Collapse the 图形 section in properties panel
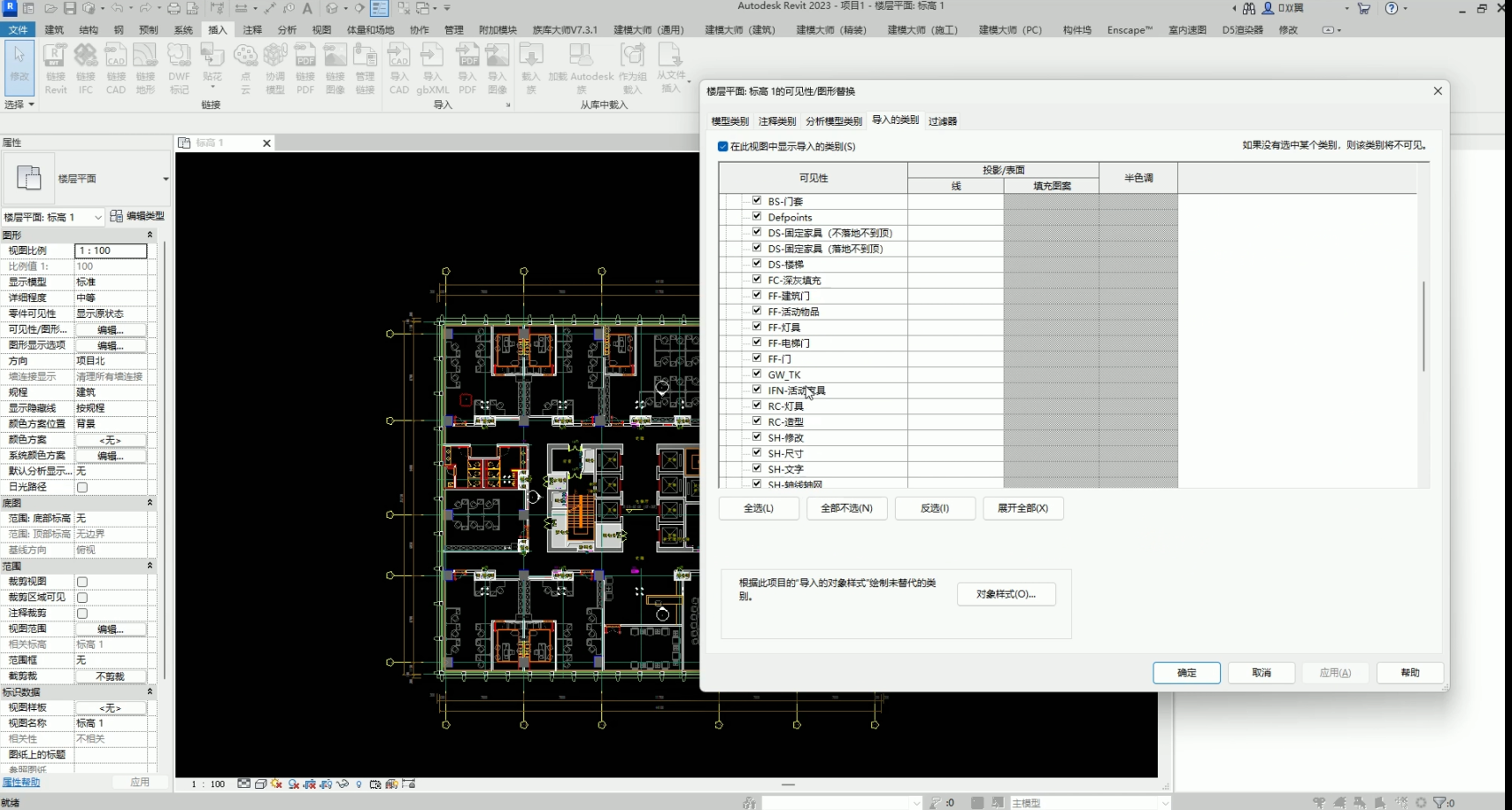 pos(150,235)
